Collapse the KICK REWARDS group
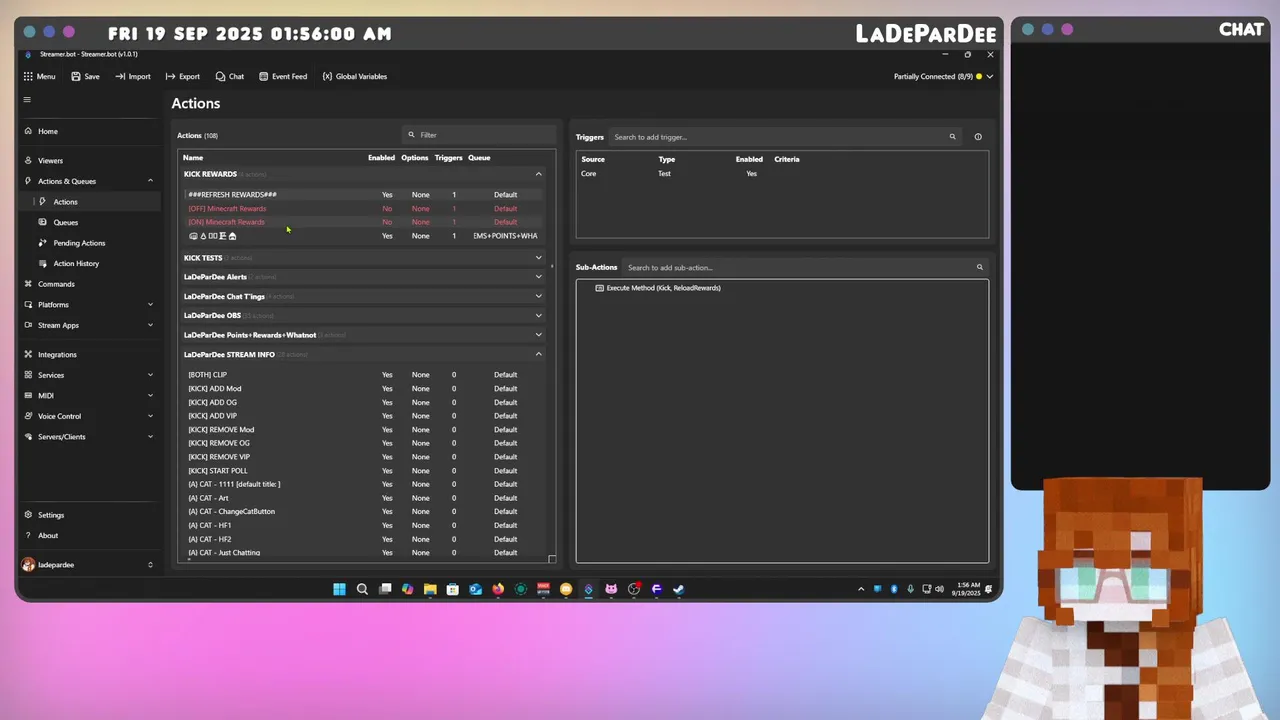Screen dimensions: 1280x720 pyautogui.click(x=538, y=174)
